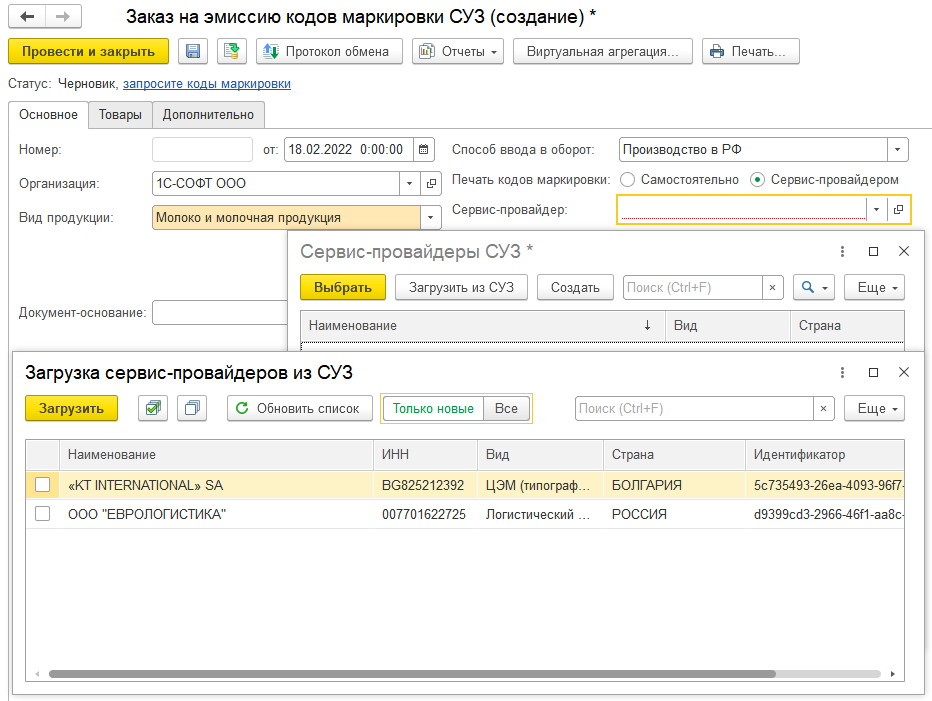Click the magnifier search icon button

coord(813,287)
